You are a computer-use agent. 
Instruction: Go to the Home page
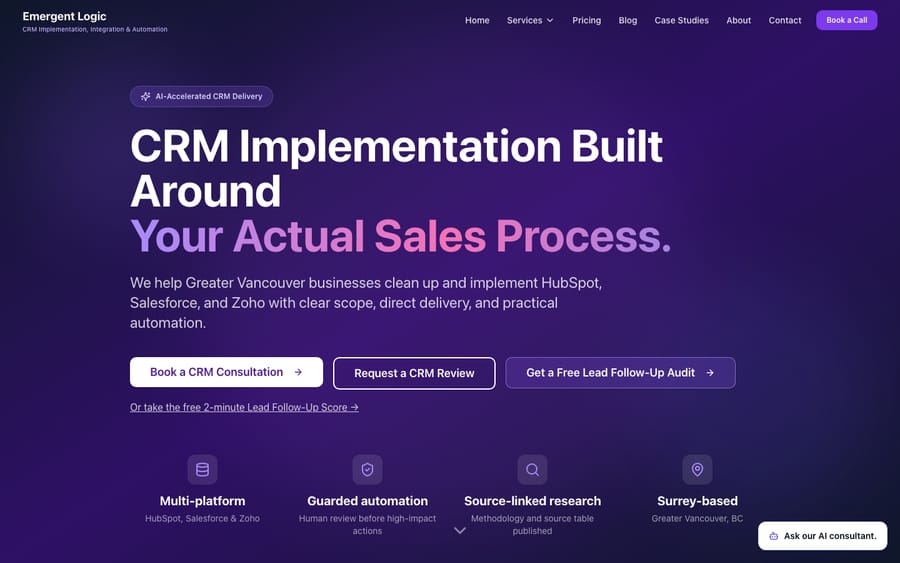click(x=477, y=20)
